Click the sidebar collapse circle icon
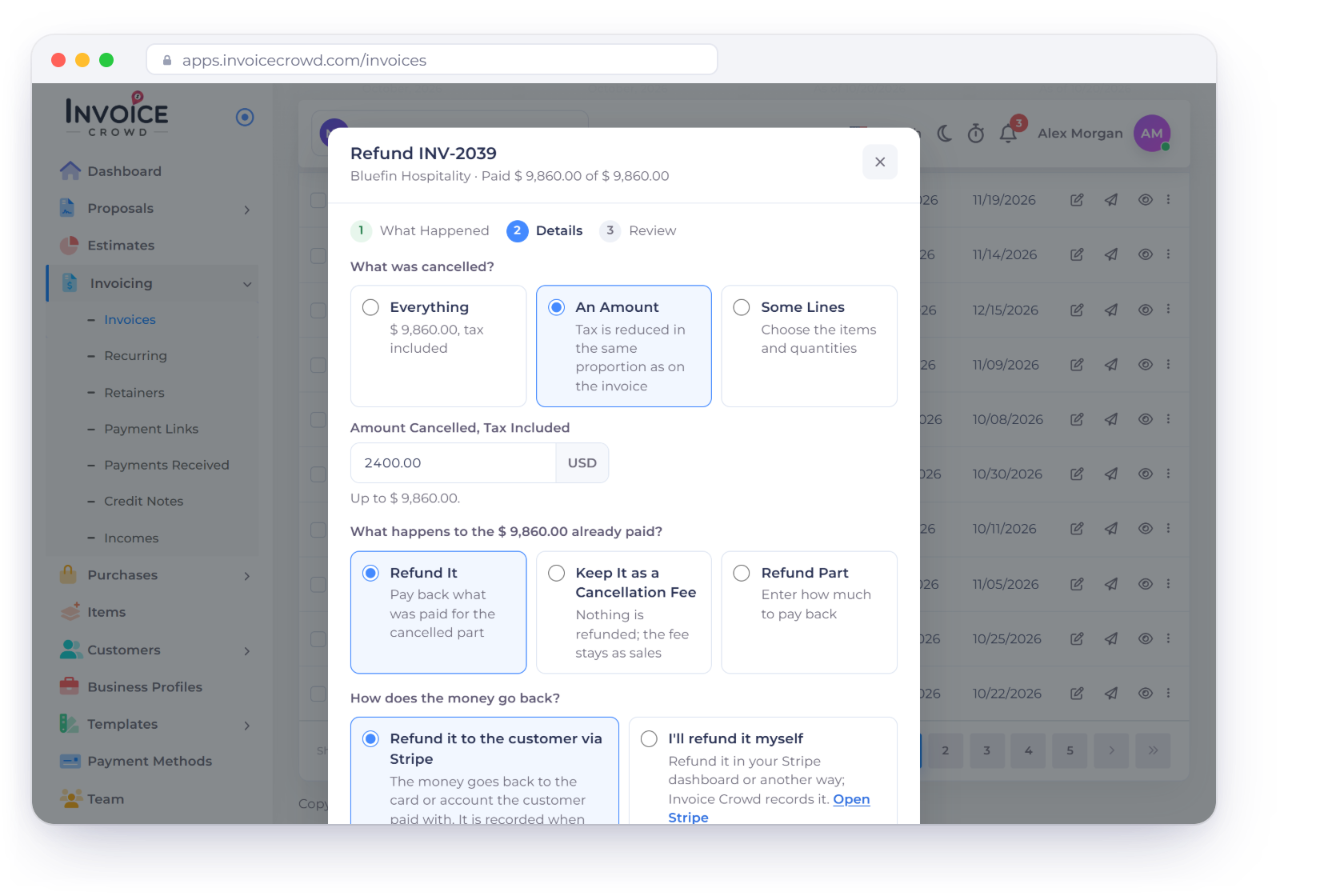This screenshot has height=896, width=1344. (245, 118)
